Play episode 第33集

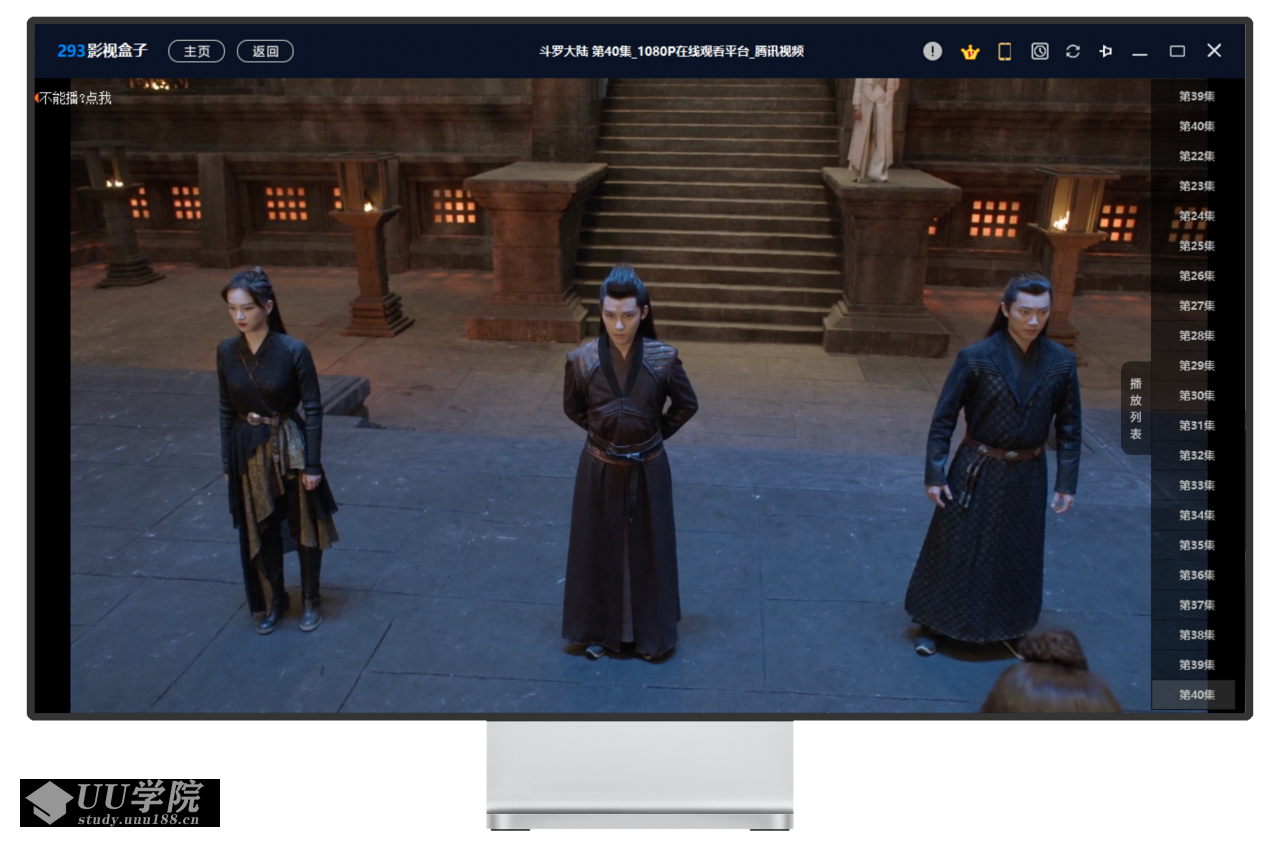[1196, 486]
